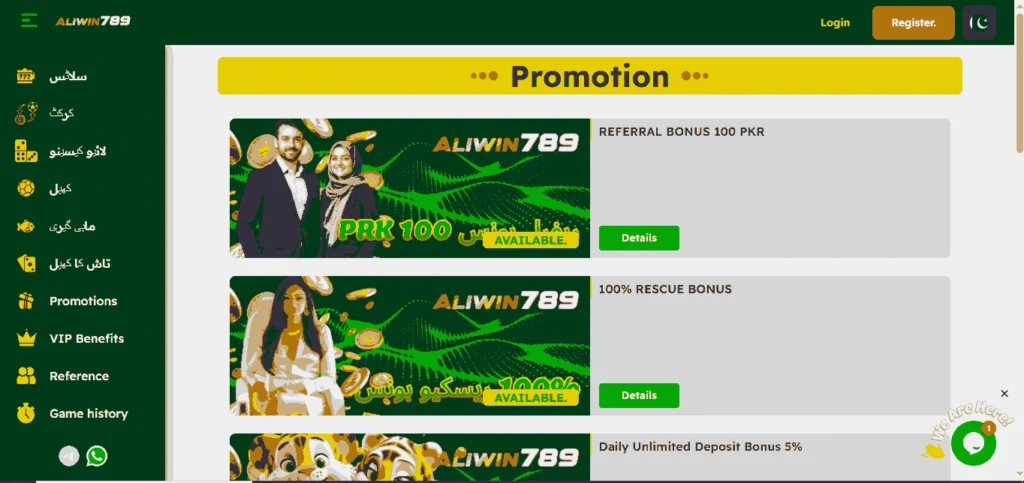
Task: Open the live chat bubble
Action: [973, 443]
